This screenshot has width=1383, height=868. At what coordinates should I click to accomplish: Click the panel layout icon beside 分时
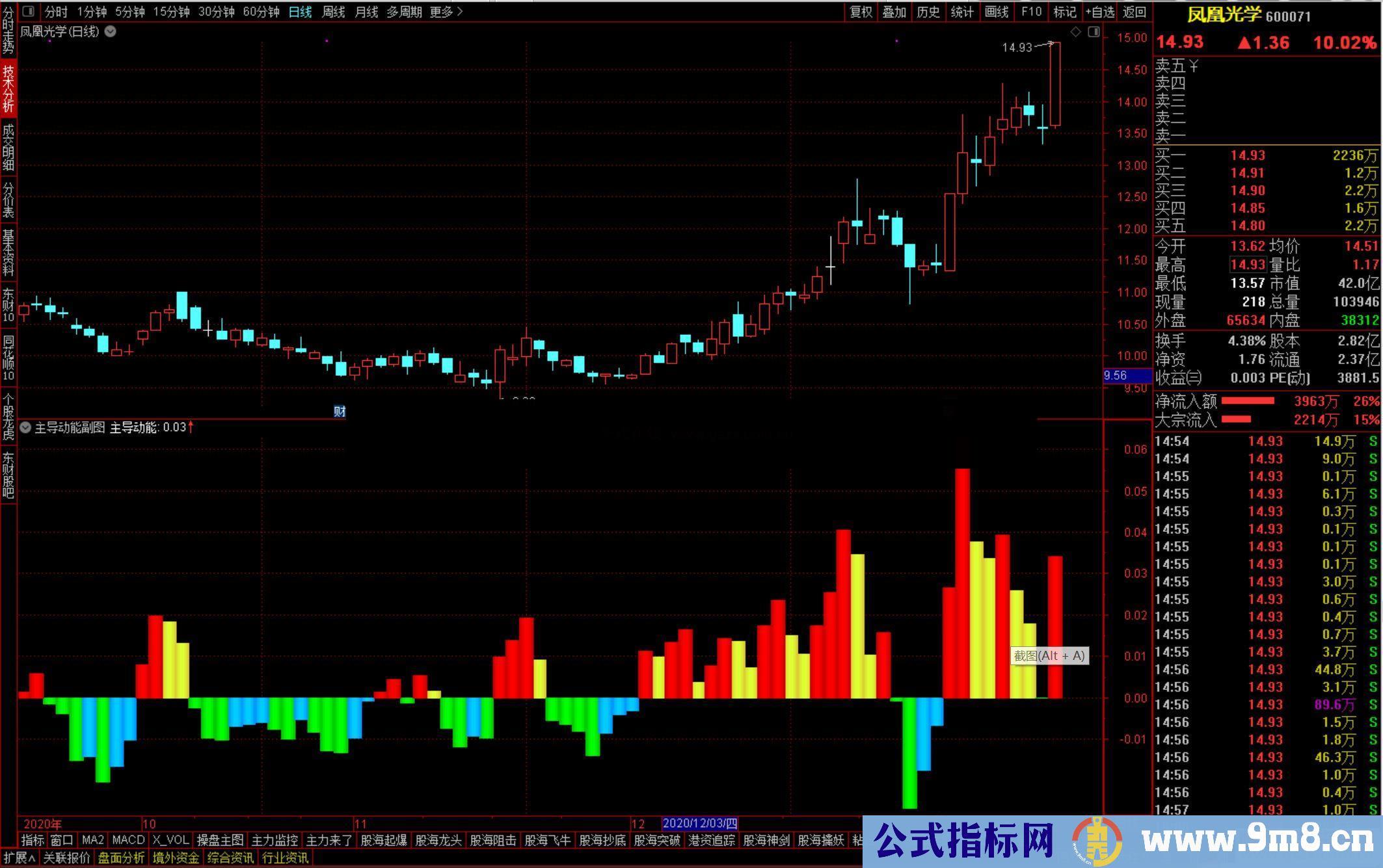[28, 11]
